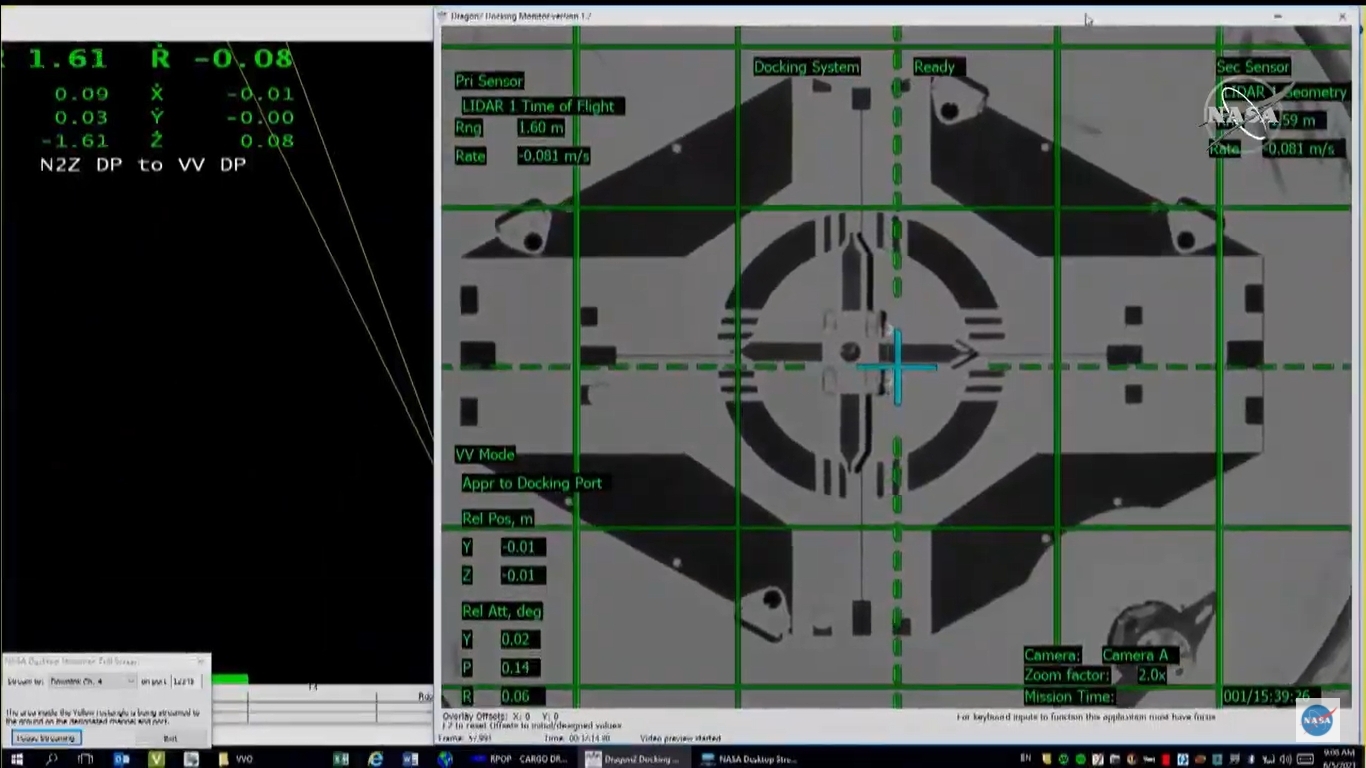
Task: Click the 'Docking System' label
Action: pyautogui.click(x=806, y=67)
